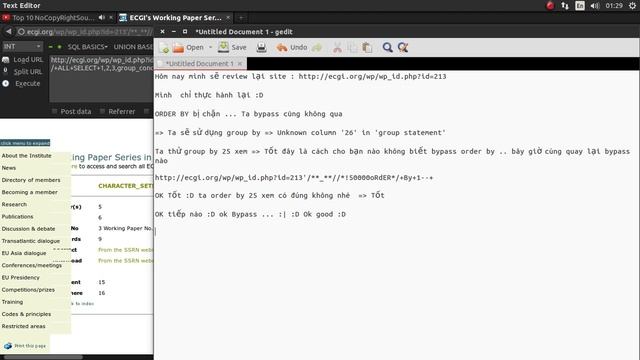Open a new browser tab
Image resolution: width=640 pixels, height=360 pixels.
[x=241, y=18]
